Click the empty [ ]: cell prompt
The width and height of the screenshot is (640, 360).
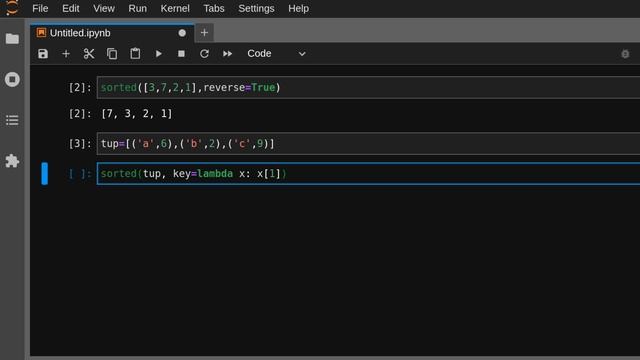pyautogui.click(x=80, y=173)
